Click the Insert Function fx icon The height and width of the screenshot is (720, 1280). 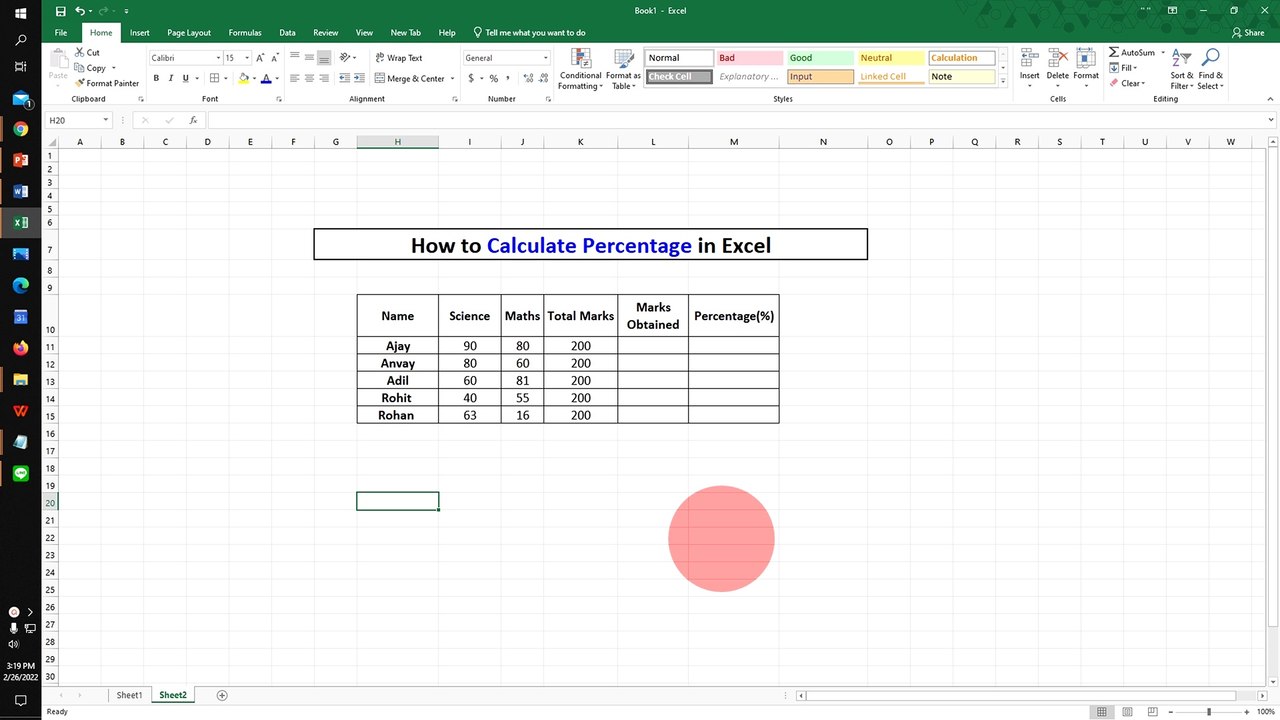[193, 120]
